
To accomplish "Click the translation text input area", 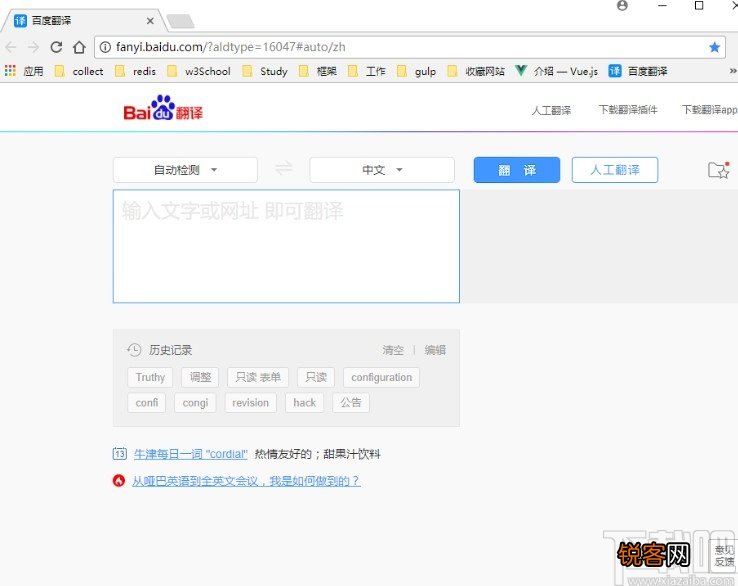I will tap(286, 246).
